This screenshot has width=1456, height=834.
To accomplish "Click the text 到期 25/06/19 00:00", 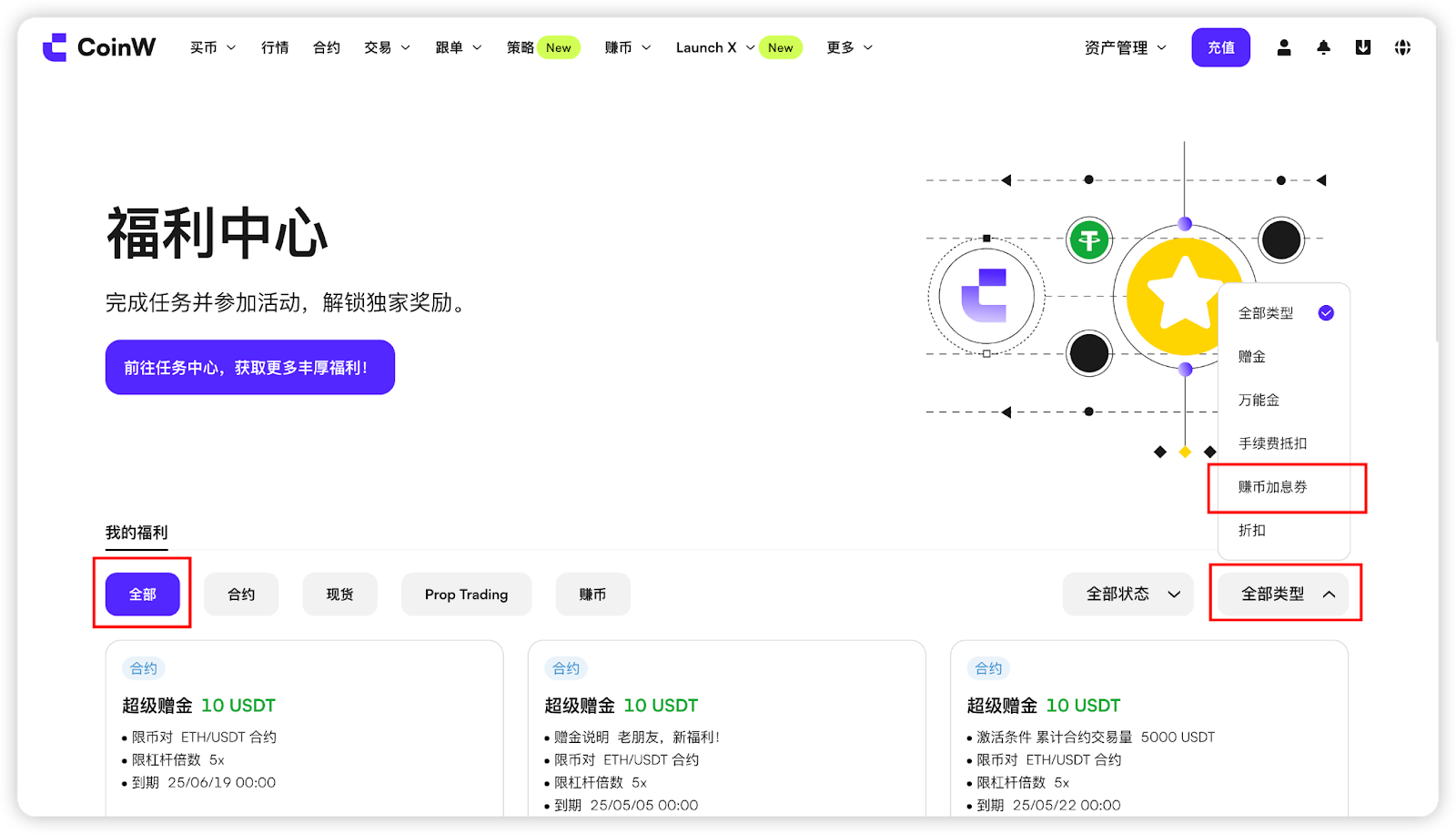I will [x=204, y=783].
